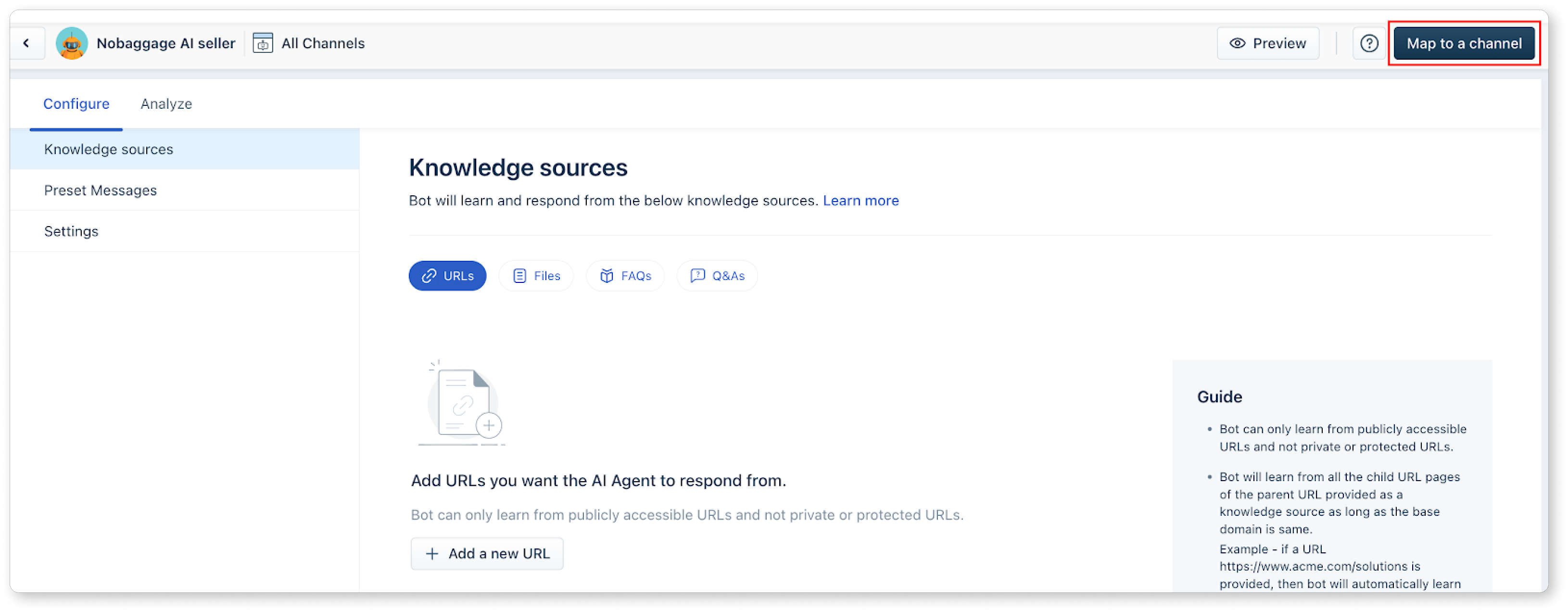1568x612 pixels.
Task: Click the All Channels calendar-bot icon
Action: click(263, 43)
